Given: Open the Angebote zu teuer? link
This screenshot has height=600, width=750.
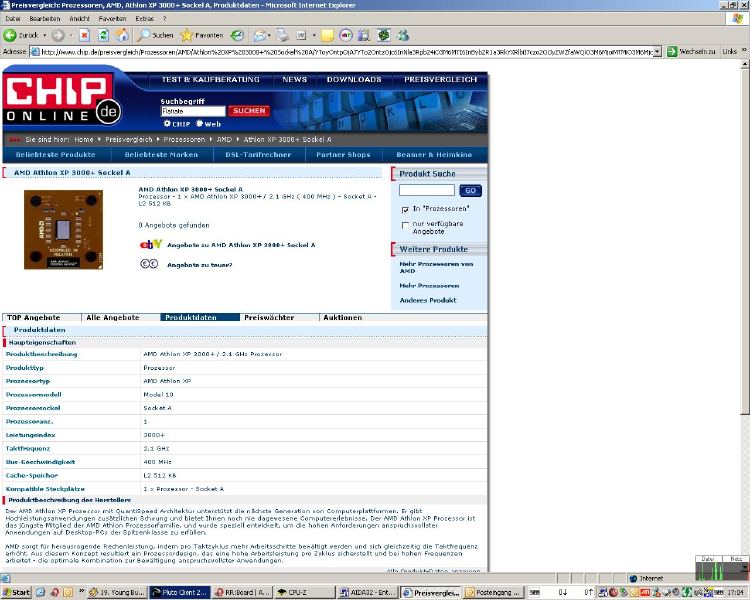Looking at the screenshot, I should click(x=199, y=265).
